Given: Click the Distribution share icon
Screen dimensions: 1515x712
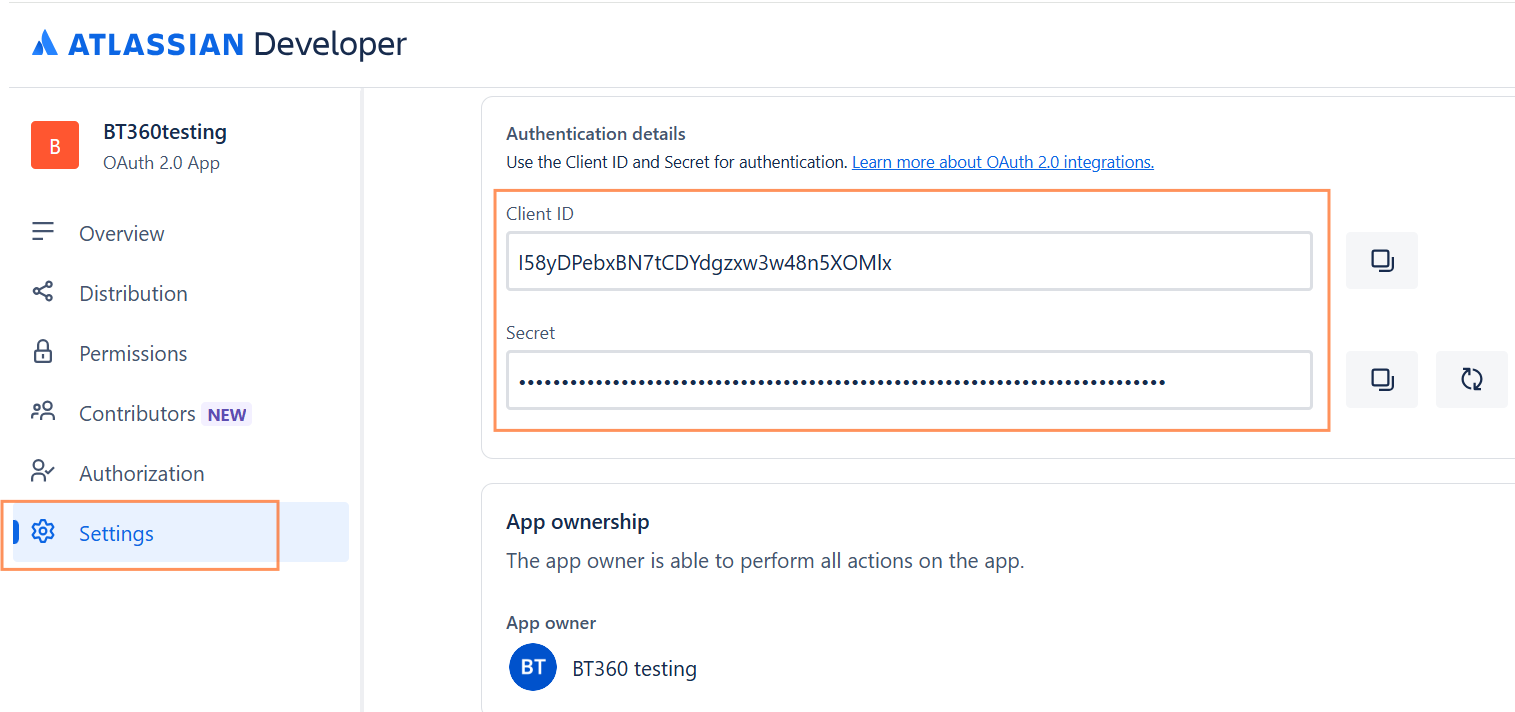Looking at the screenshot, I should pos(42,292).
